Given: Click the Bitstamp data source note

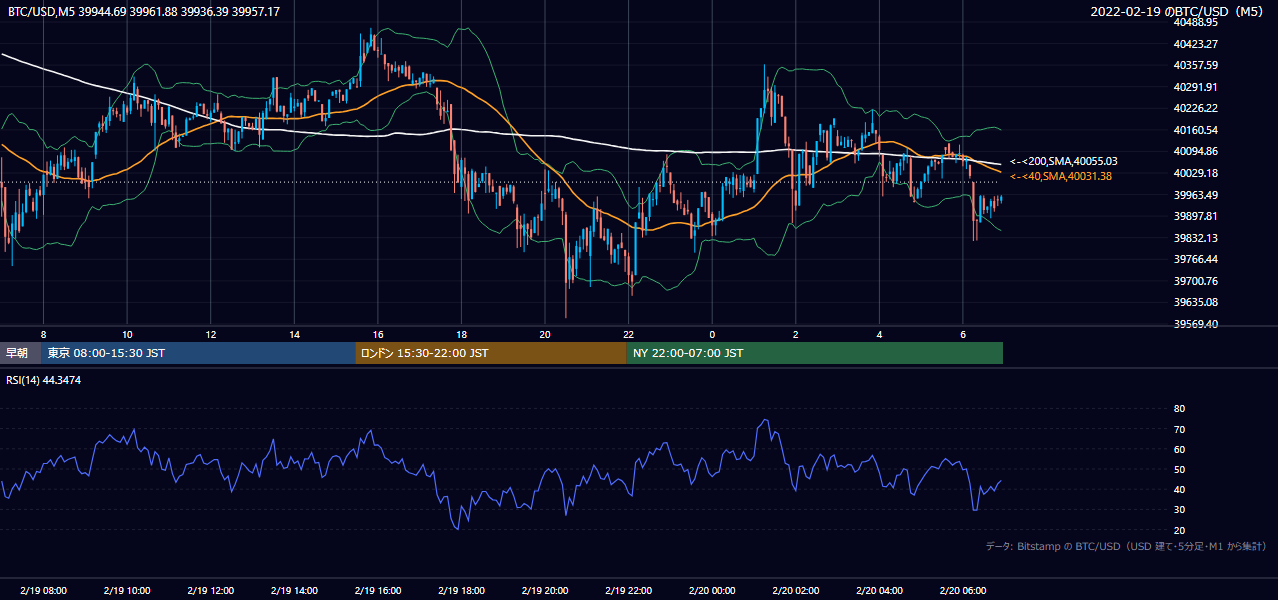Looking at the screenshot, I should pos(1126,546).
